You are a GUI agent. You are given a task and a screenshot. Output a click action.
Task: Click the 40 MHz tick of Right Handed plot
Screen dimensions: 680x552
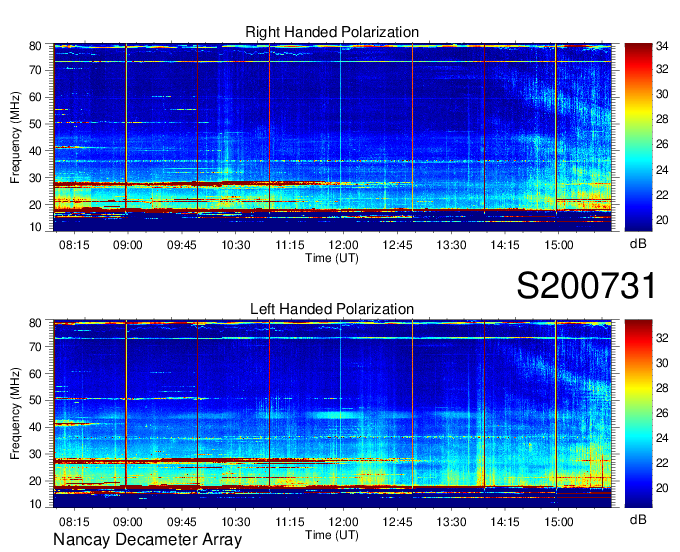pyautogui.click(x=35, y=151)
